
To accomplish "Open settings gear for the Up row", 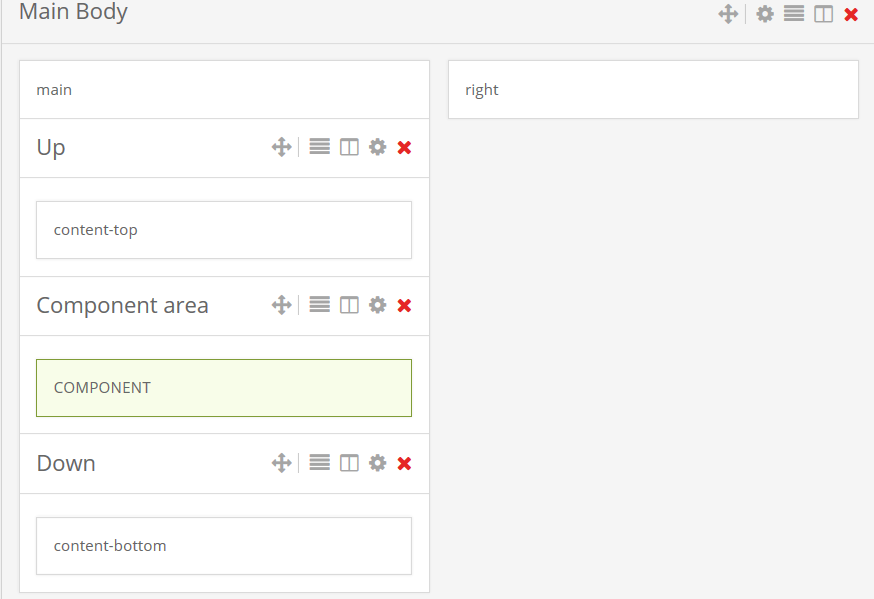I will [x=377, y=147].
